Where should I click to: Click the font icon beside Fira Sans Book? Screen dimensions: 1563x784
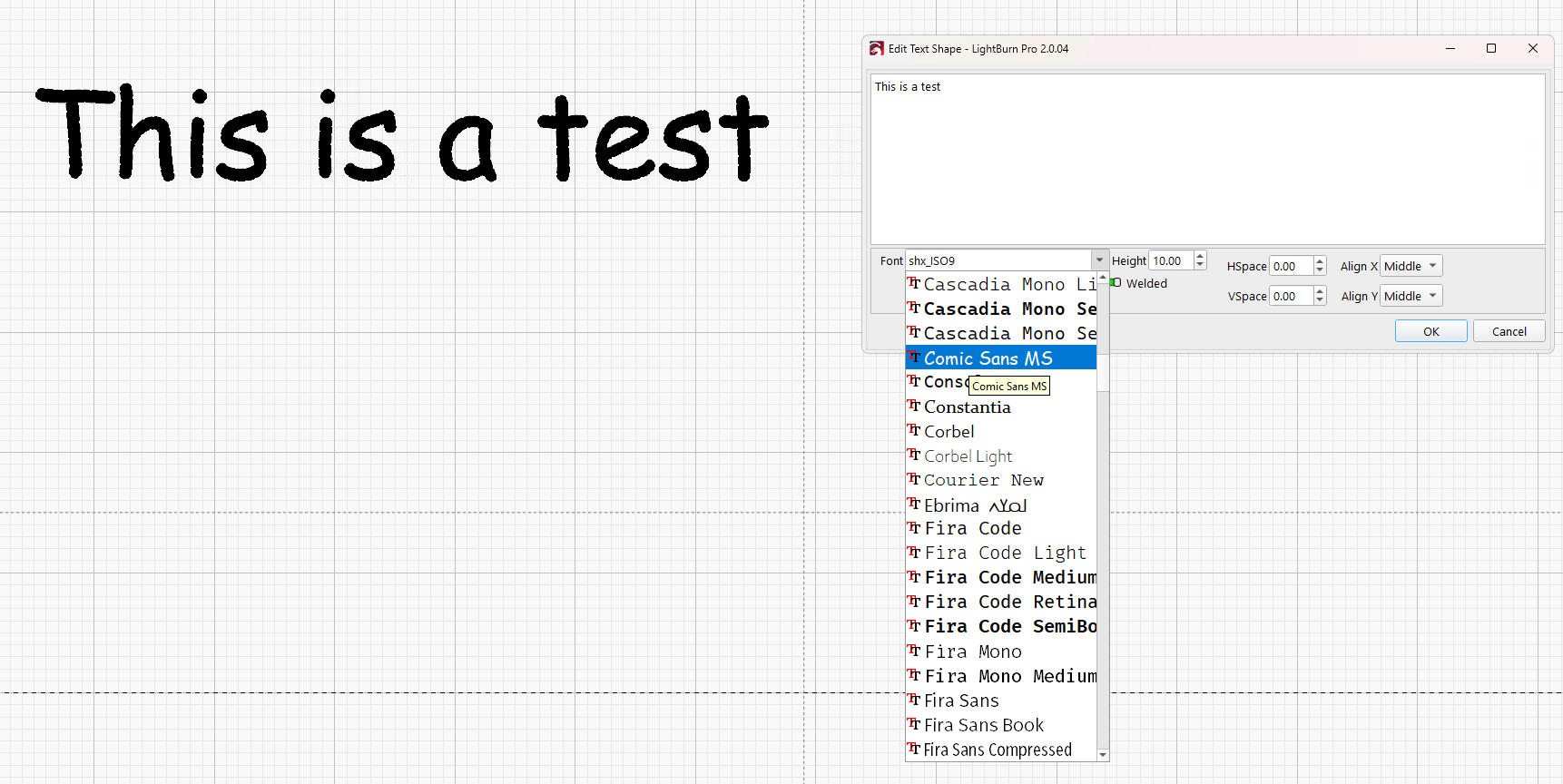click(x=914, y=725)
